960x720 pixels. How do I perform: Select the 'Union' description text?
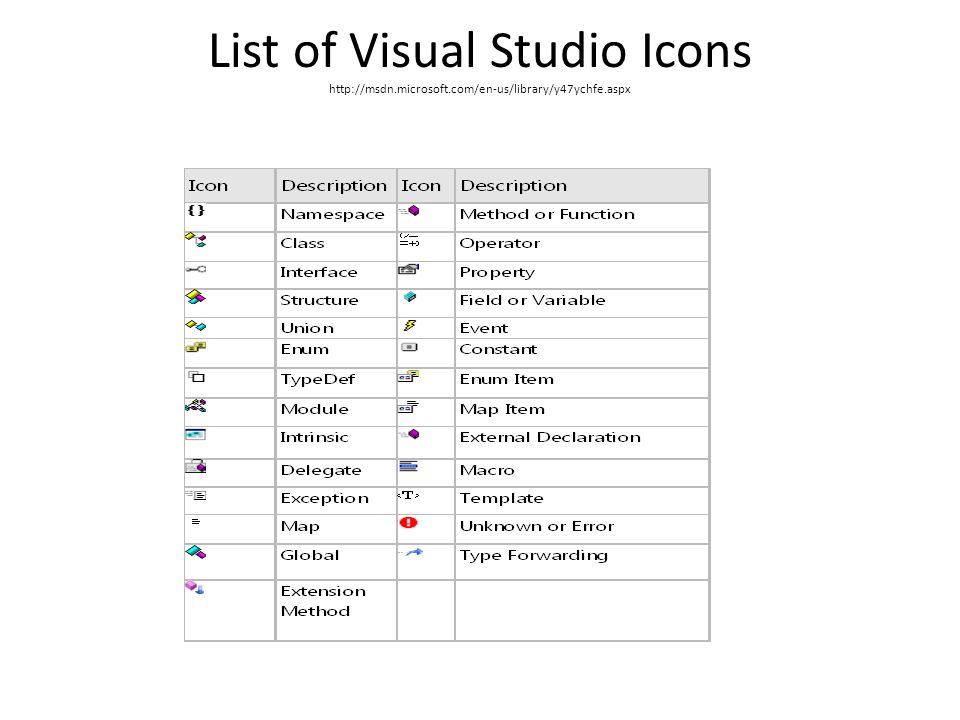[307, 328]
